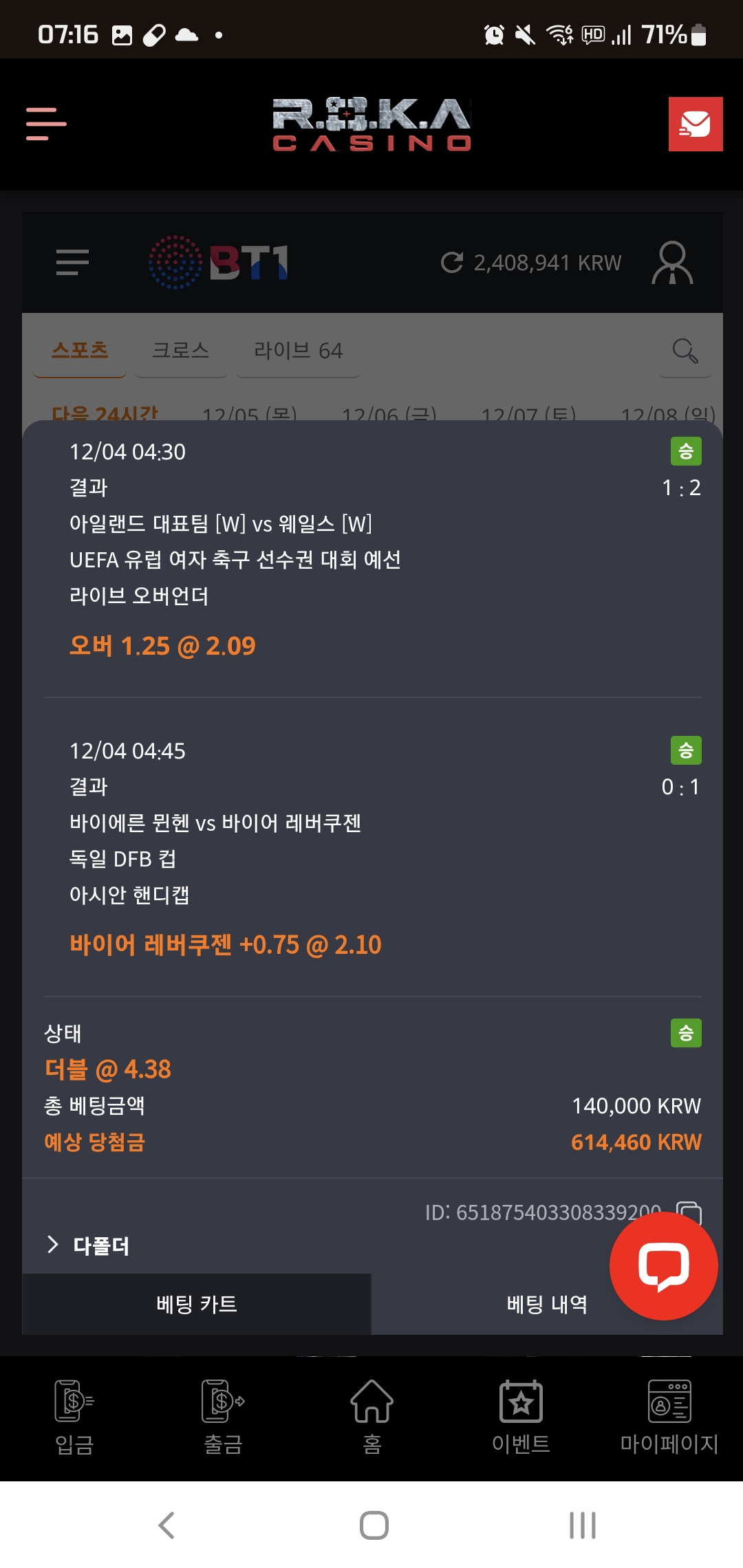Image resolution: width=743 pixels, height=1568 pixels.
Task: Open the live chat bubble
Action: click(663, 1265)
